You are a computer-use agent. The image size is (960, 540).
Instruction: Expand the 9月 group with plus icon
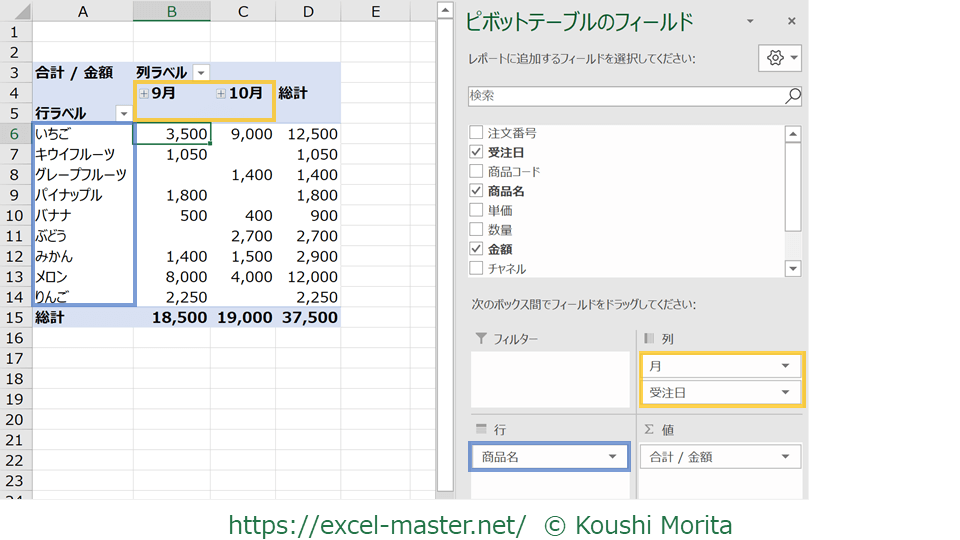coord(144,93)
